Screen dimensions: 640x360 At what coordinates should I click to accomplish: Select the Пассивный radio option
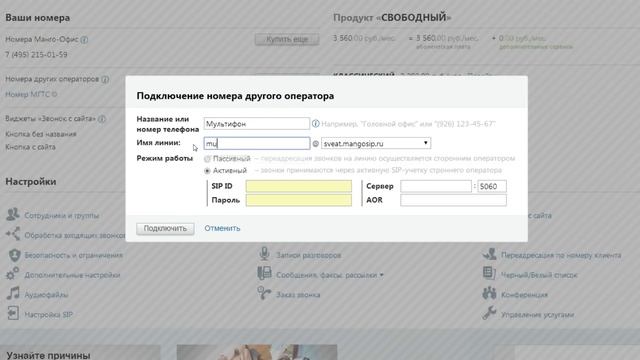click(x=207, y=159)
